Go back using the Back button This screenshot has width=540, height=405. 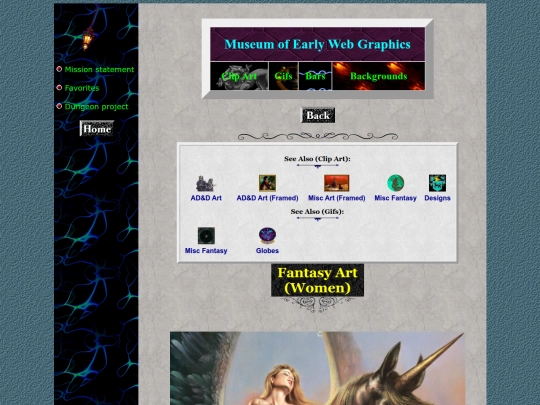pos(318,115)
